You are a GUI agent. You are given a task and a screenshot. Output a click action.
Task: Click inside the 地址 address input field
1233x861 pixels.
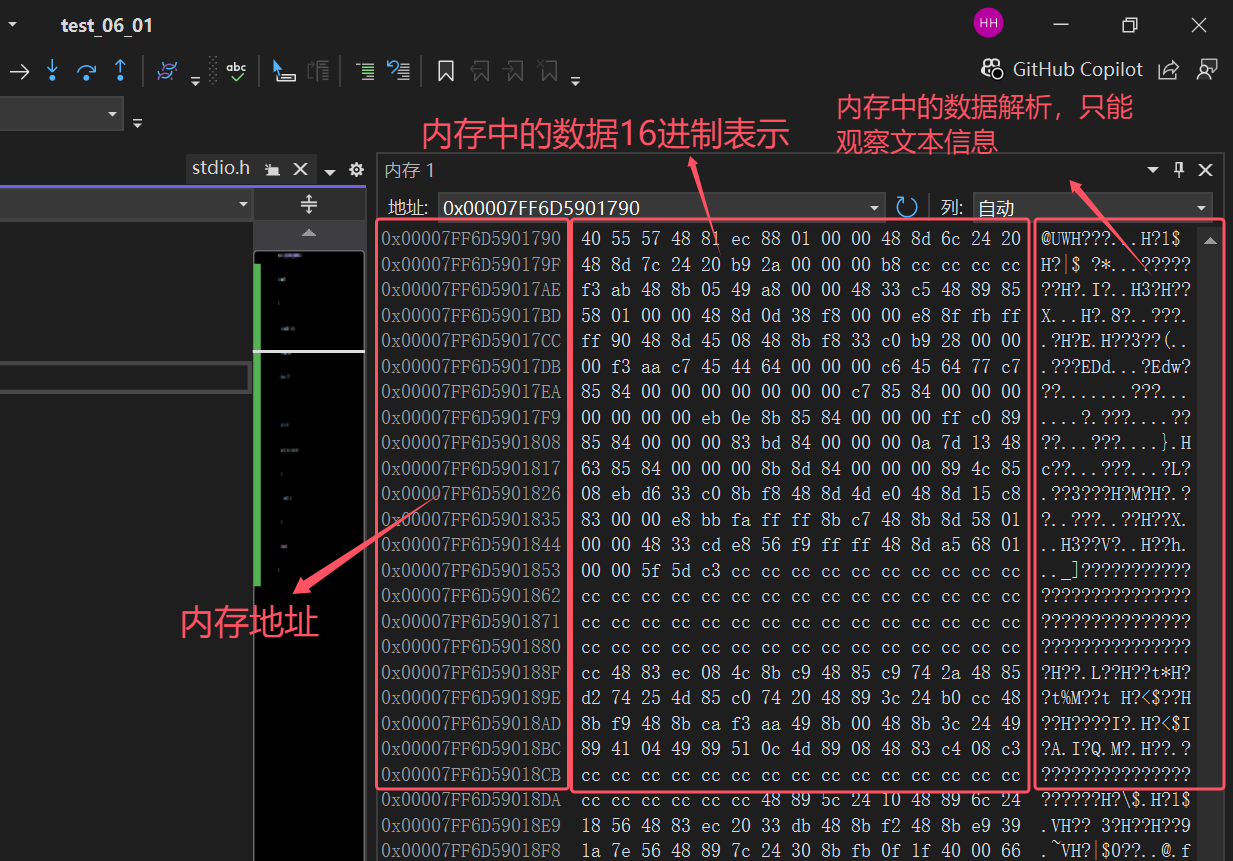[600, 206]
